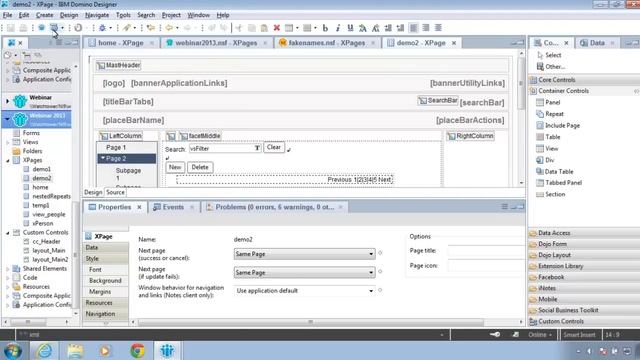Viewport: 640px width, 360px height.
Task: Expand the Views tree node
Action: coord(8,142)
